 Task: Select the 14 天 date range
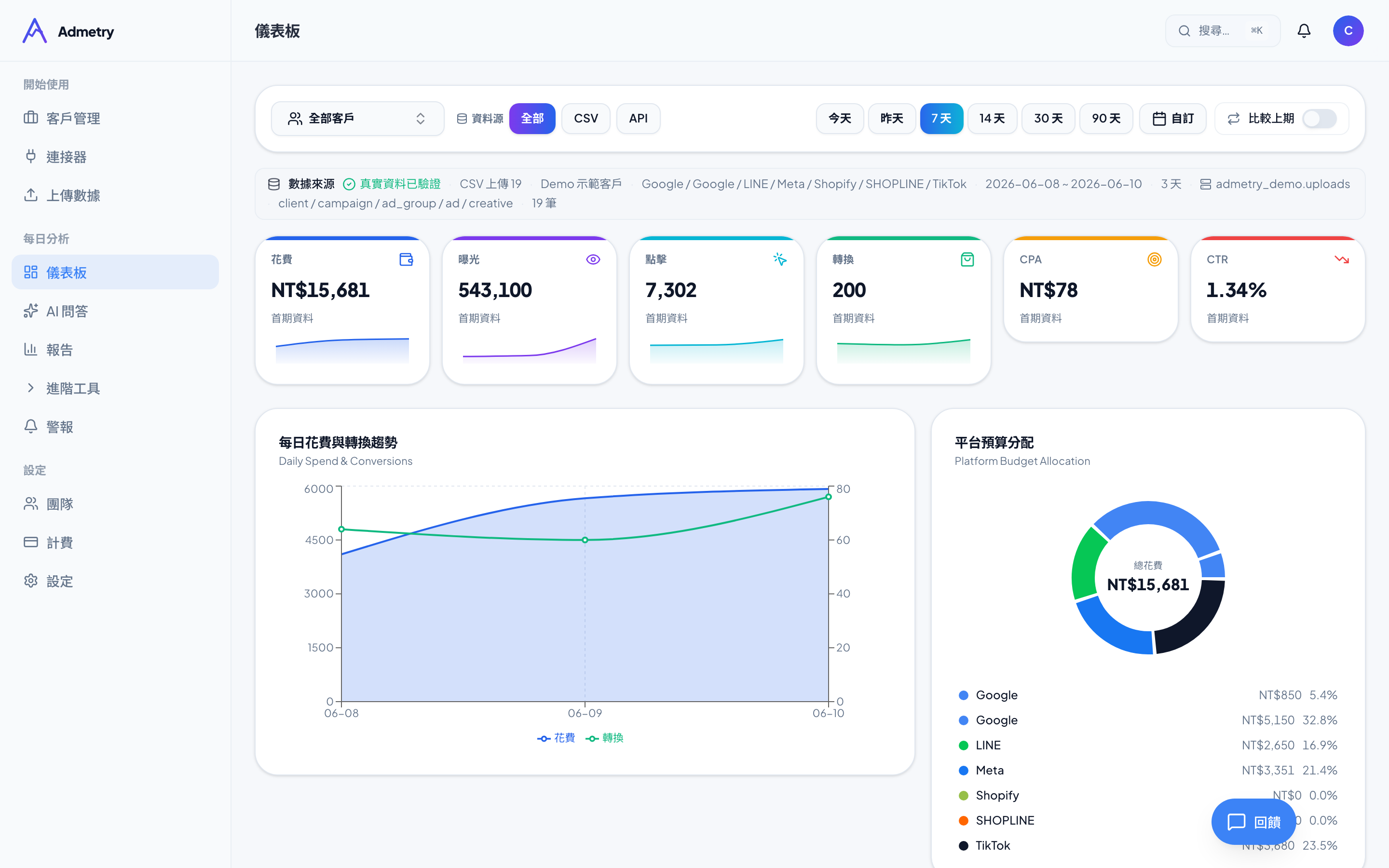tap(992, 118)
